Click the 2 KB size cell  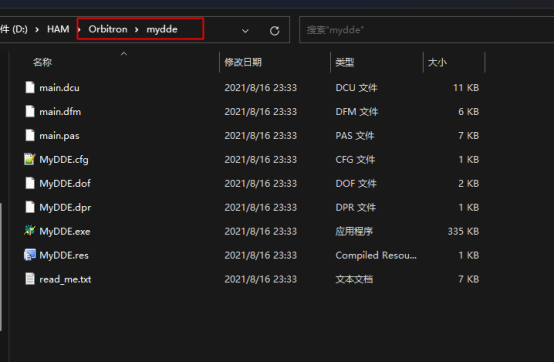pyautogui.click(x=468, y=184)
